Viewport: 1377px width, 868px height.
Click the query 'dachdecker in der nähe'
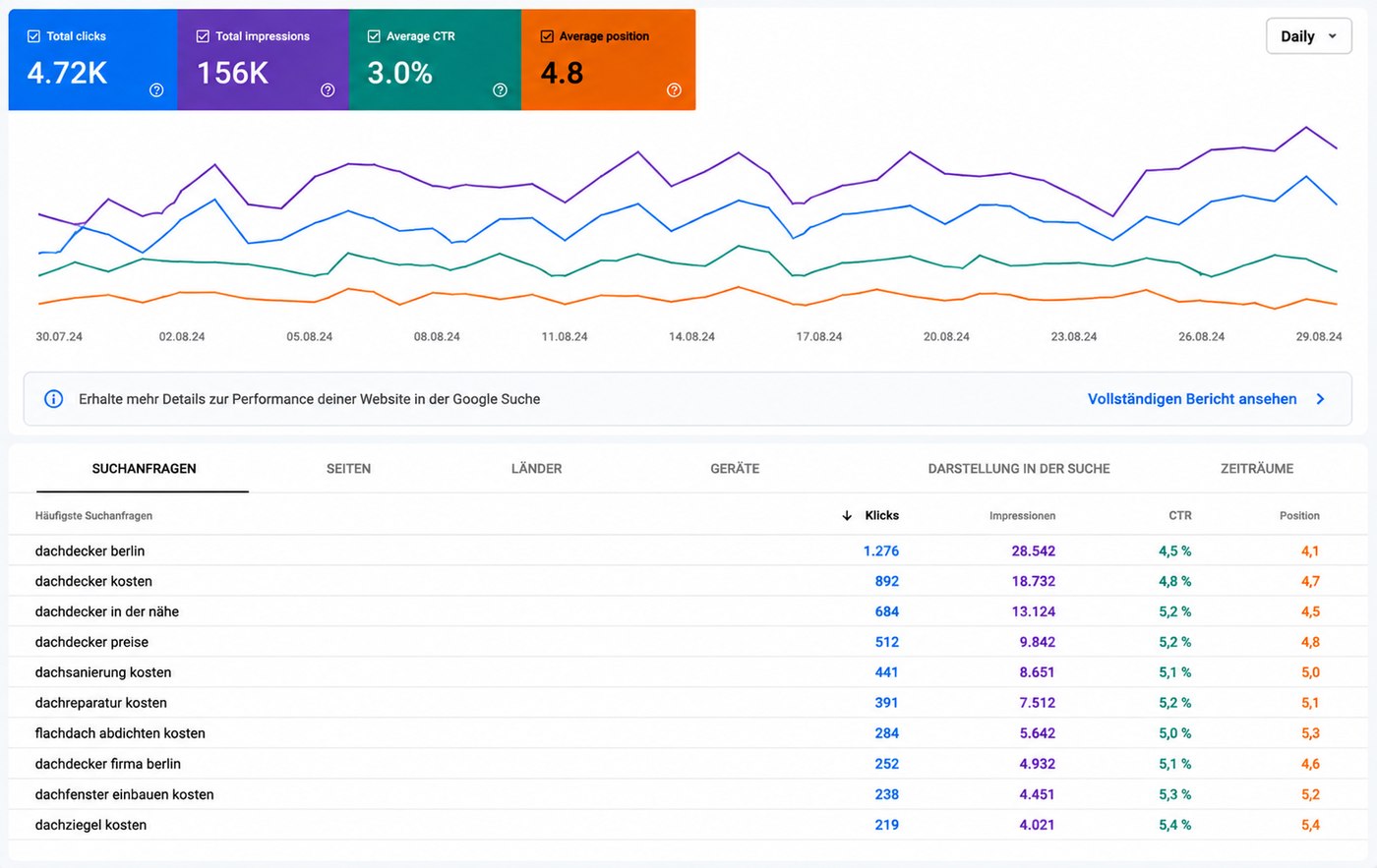(107, 612)
